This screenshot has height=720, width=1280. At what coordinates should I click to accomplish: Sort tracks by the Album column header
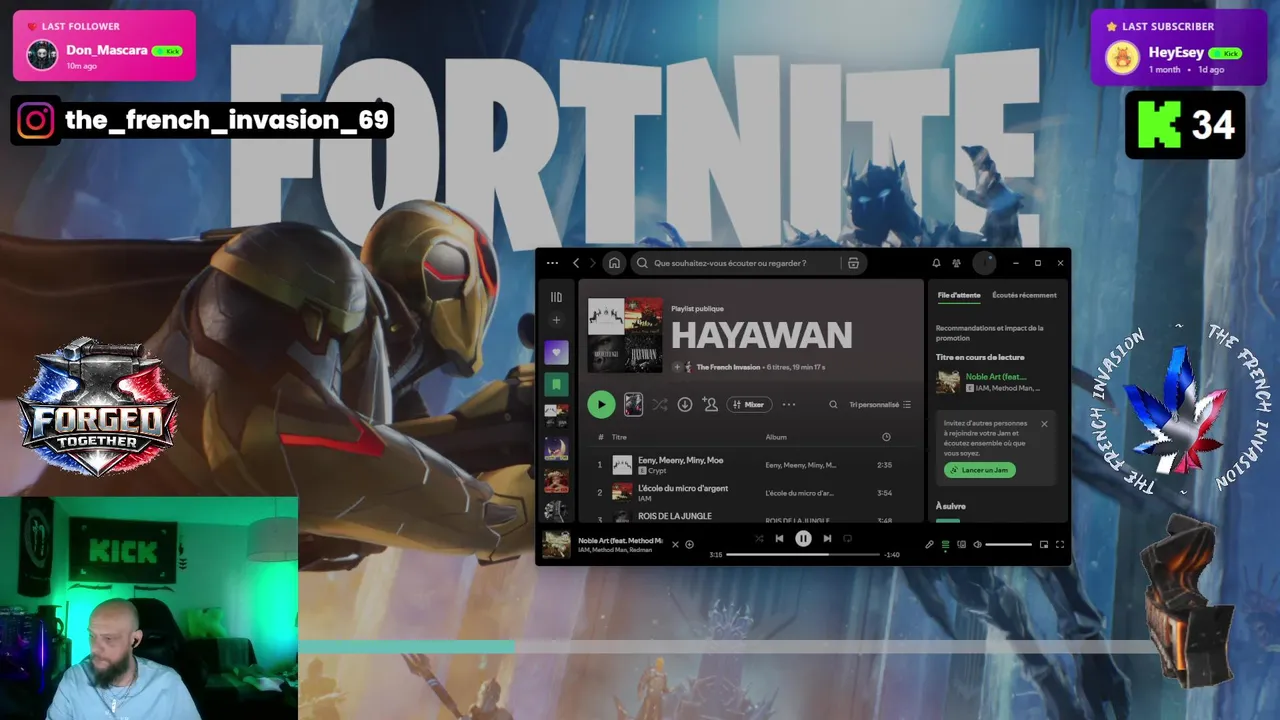pos(776,437)
